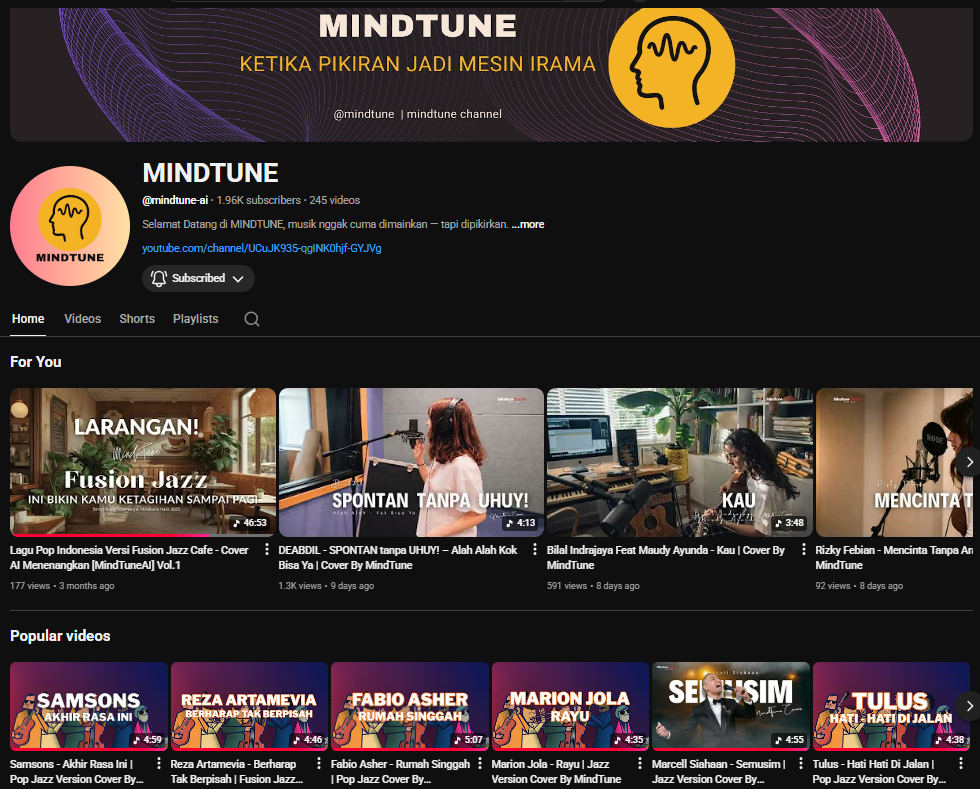Open more options for Fabio Asher Rumah Singgah
Viewport: 980px width, 789px height.
[x=480, y=764]
